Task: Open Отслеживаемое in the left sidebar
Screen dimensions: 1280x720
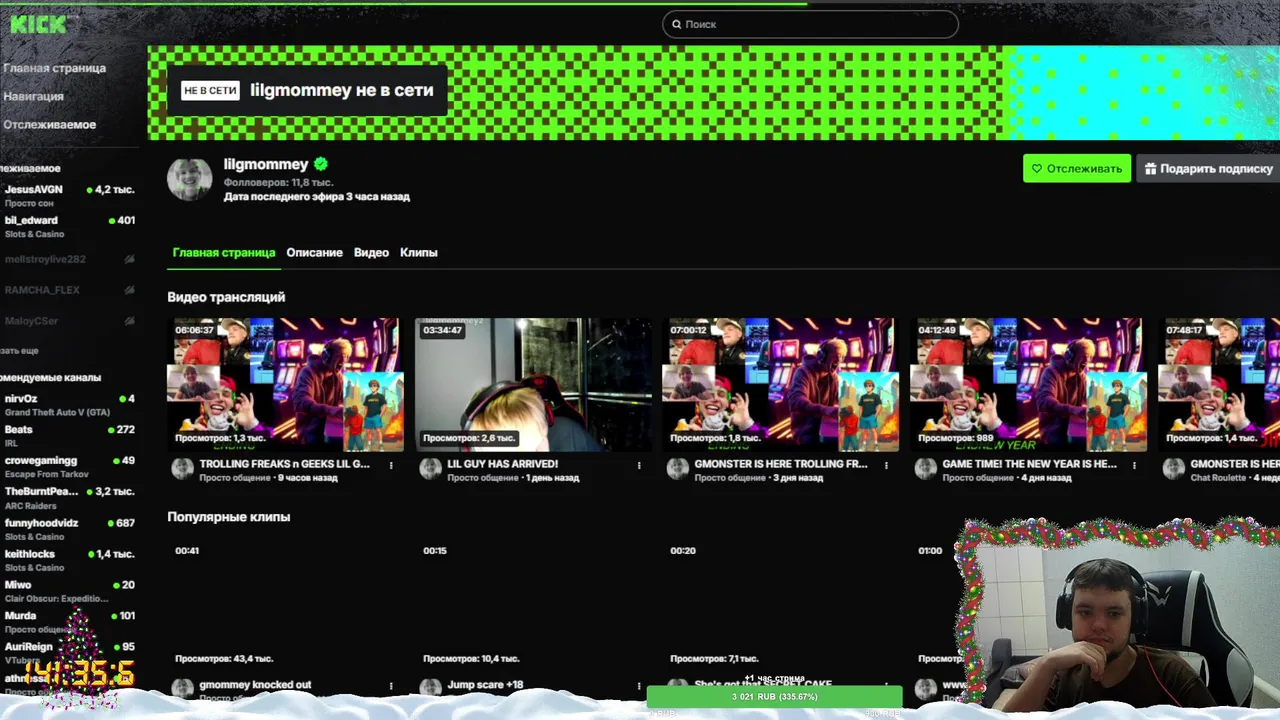Action: click(49, 124)
